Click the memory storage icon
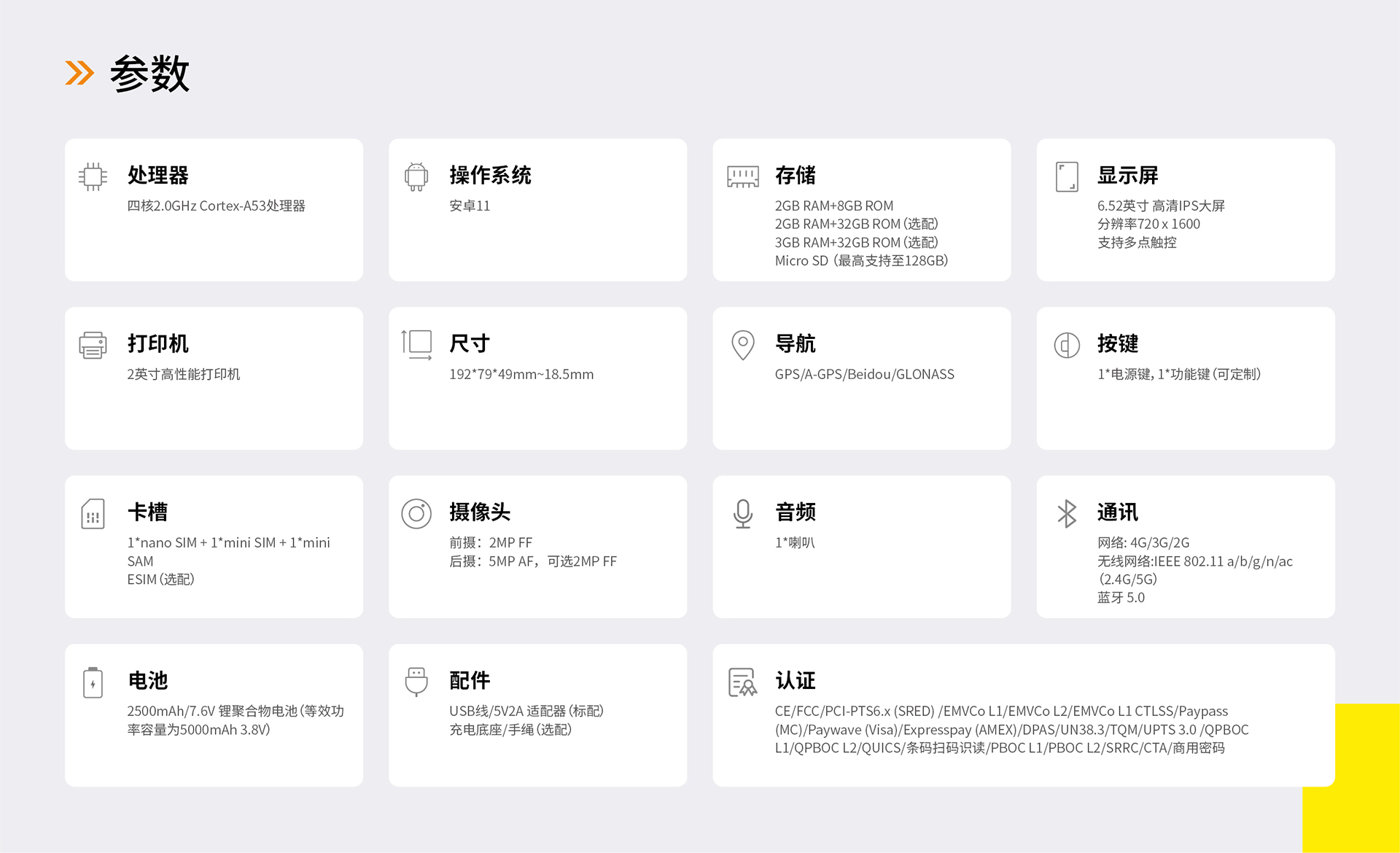The width and height of the screenshot is (1400, 853). 742,176
